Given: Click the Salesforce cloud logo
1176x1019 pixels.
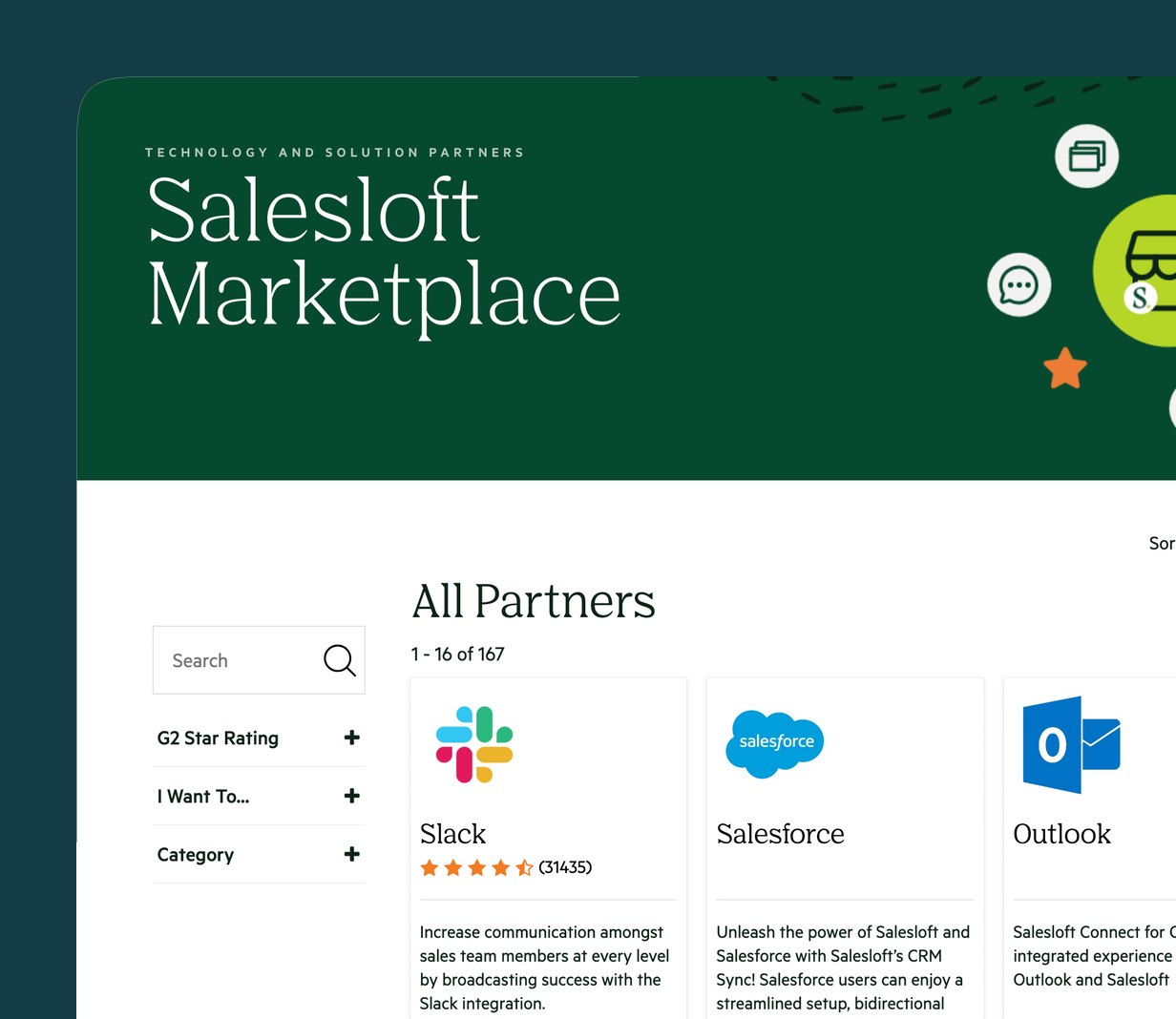Looking at the screenshot, I should [x=774, y=743].
